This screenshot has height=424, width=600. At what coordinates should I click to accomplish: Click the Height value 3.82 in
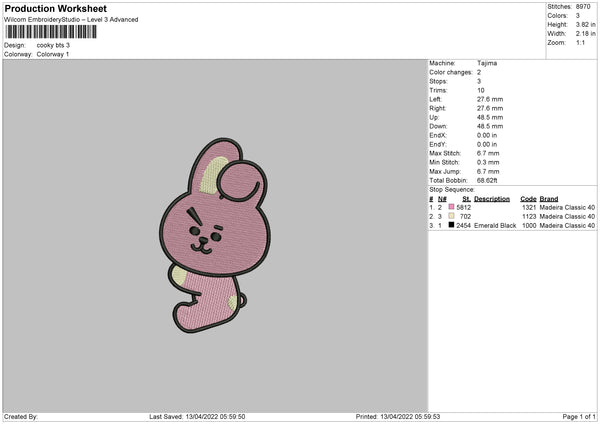coord(585,24)
